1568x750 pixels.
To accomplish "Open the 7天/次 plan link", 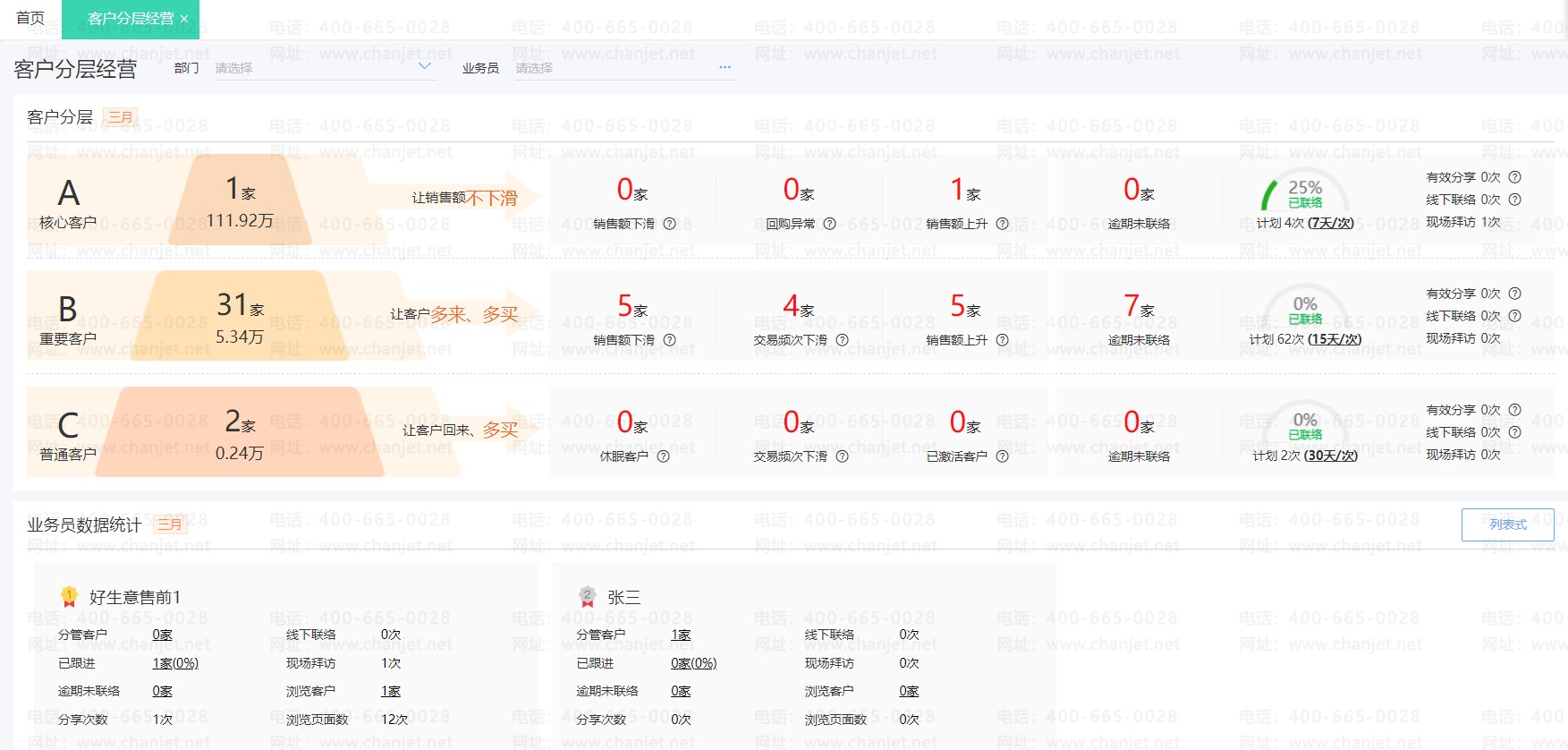I will 1330,223.
